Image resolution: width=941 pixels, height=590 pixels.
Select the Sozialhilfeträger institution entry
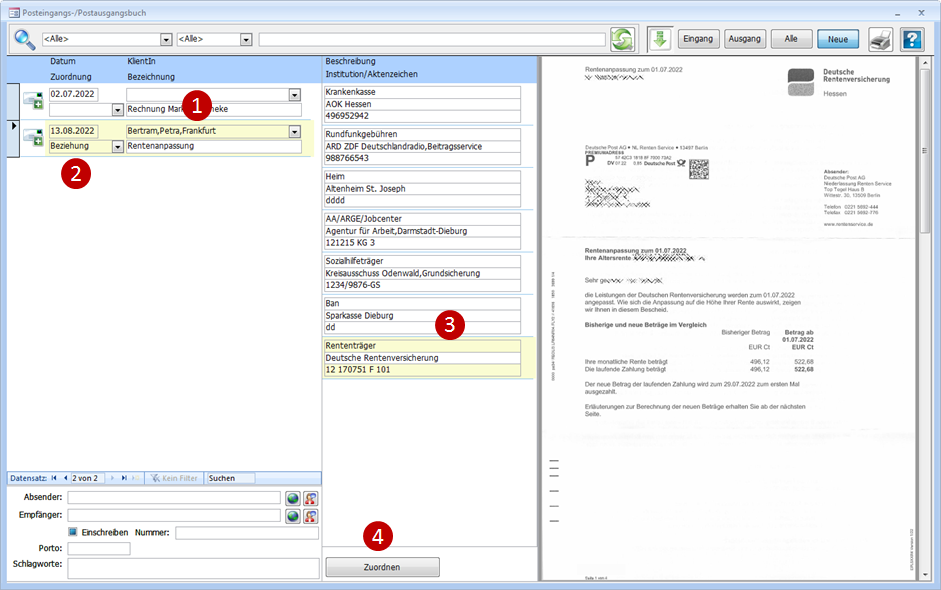click(422, 261)
